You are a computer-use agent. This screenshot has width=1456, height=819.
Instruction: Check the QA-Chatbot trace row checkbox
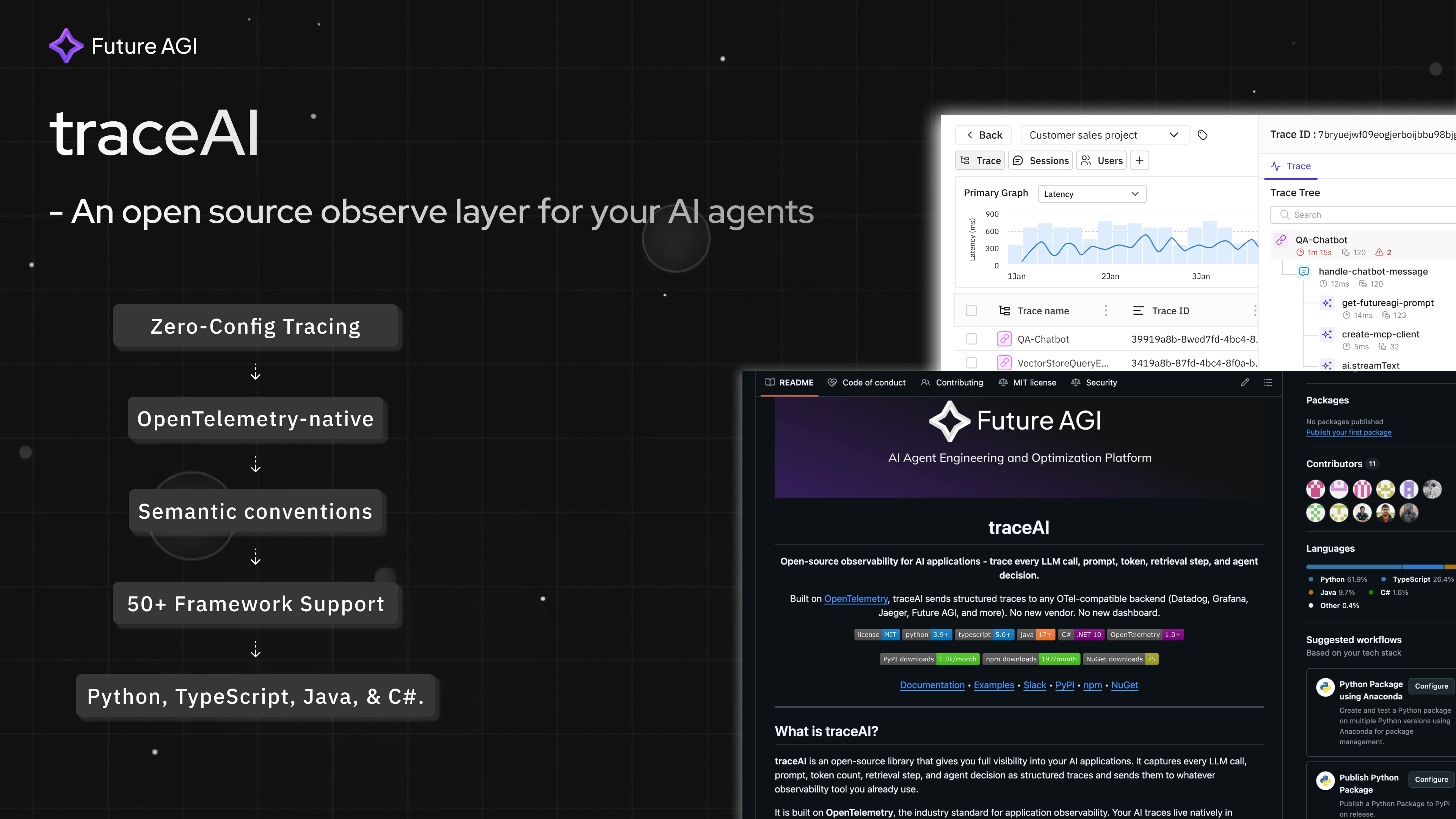coord(971,339)
